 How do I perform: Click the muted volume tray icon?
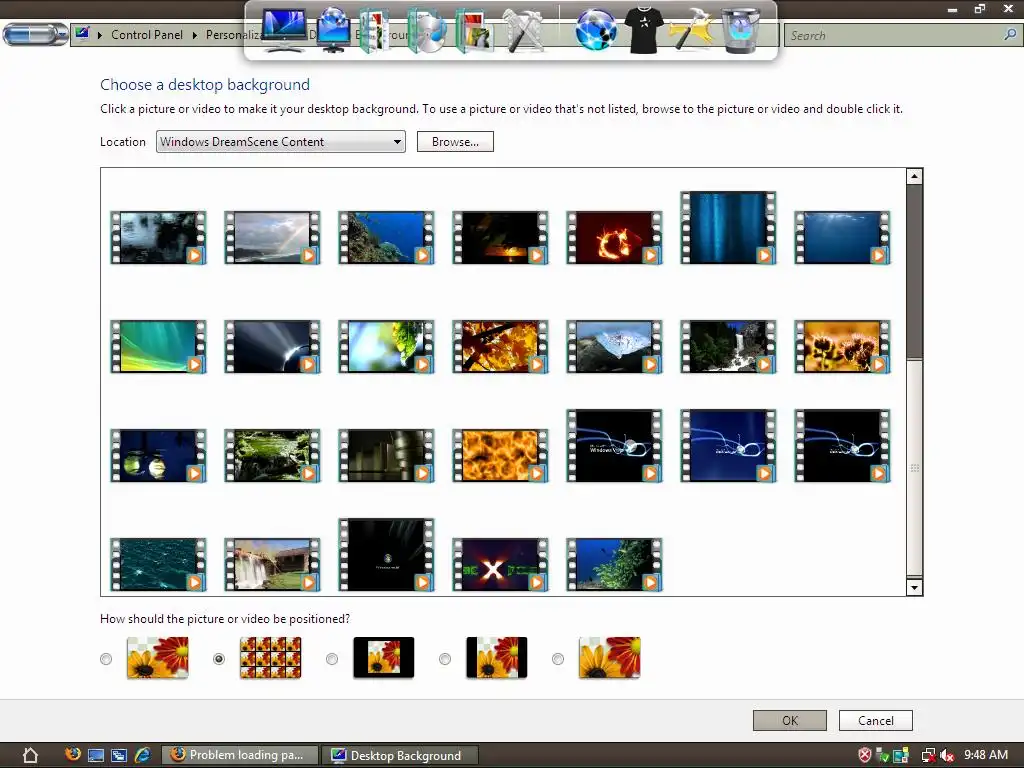point(946,756)
